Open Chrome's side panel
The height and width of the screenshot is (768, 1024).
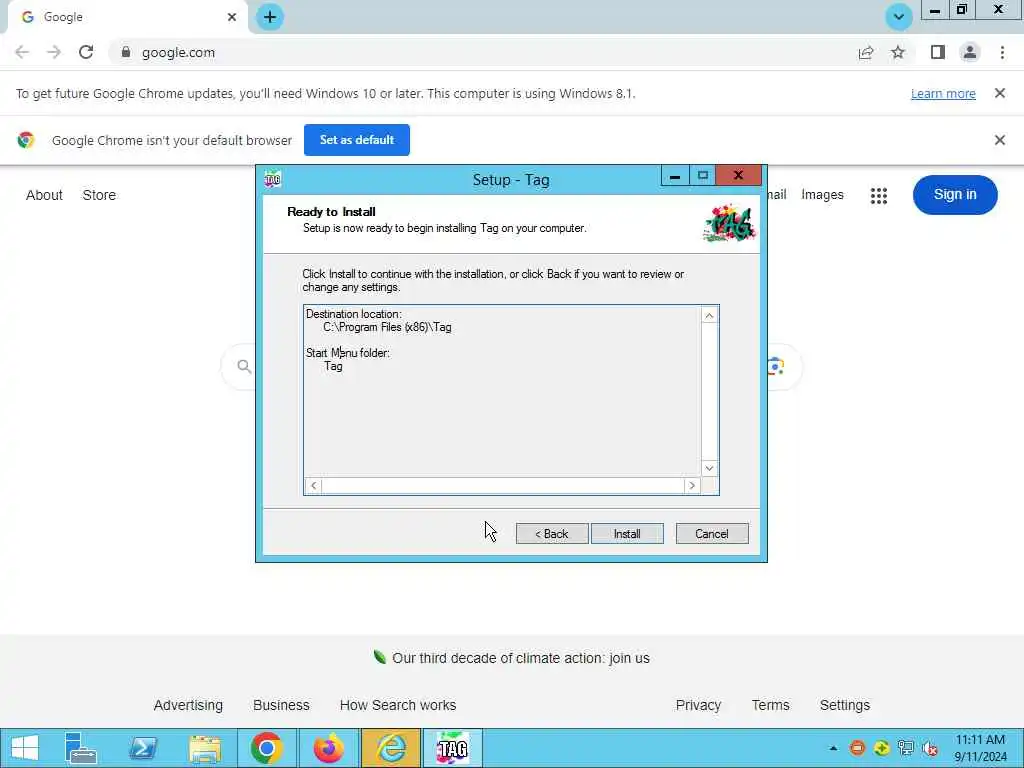point(938,52)
